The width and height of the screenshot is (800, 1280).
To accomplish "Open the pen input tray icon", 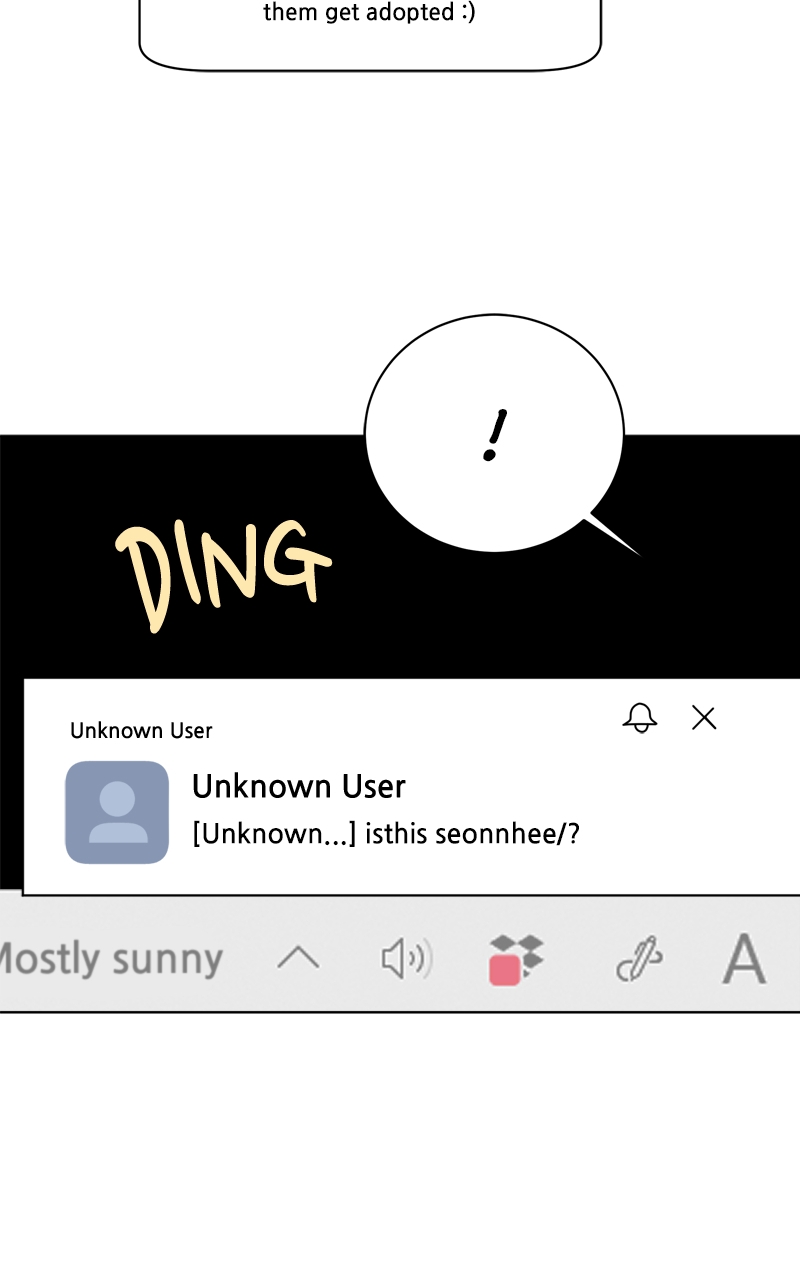I will point(640,960).
